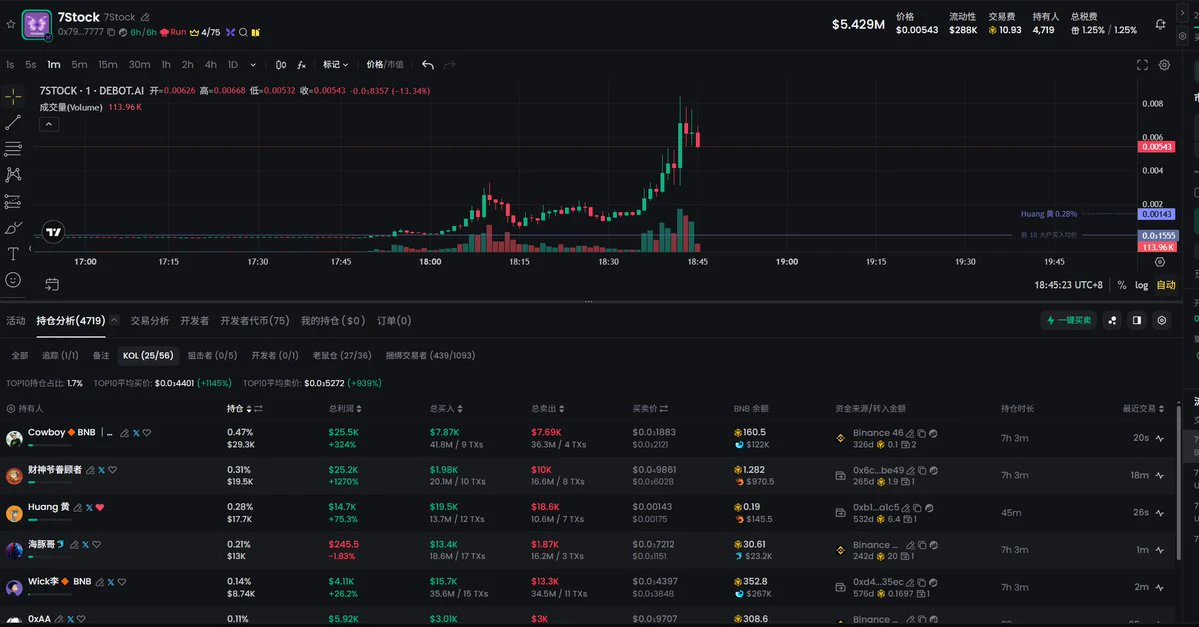Select the 1h timeframe
The image size is (1199, 627).
click(x=166, y=65)
